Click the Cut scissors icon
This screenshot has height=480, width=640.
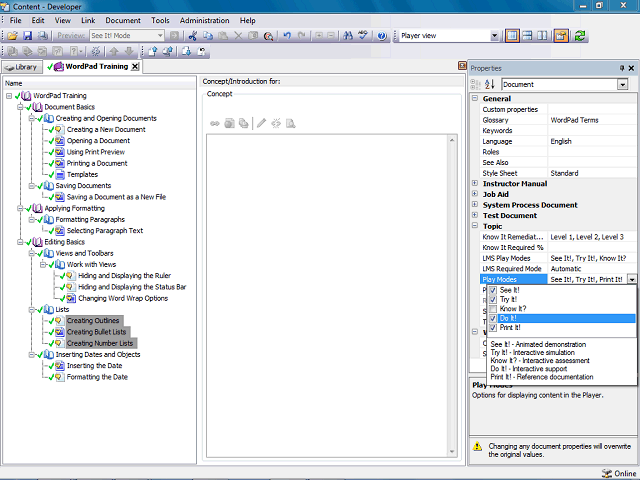(193, 36)
